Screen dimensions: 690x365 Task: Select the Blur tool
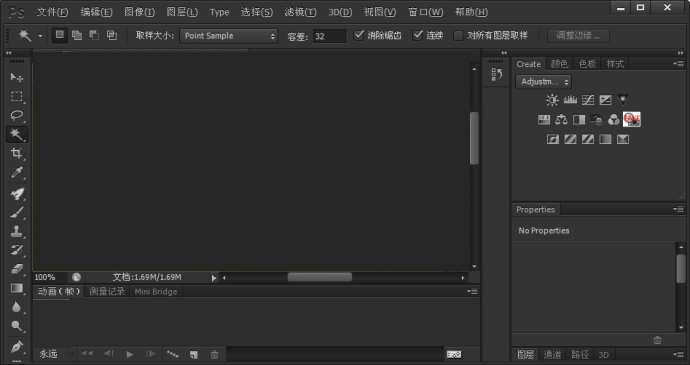point(17,307)
